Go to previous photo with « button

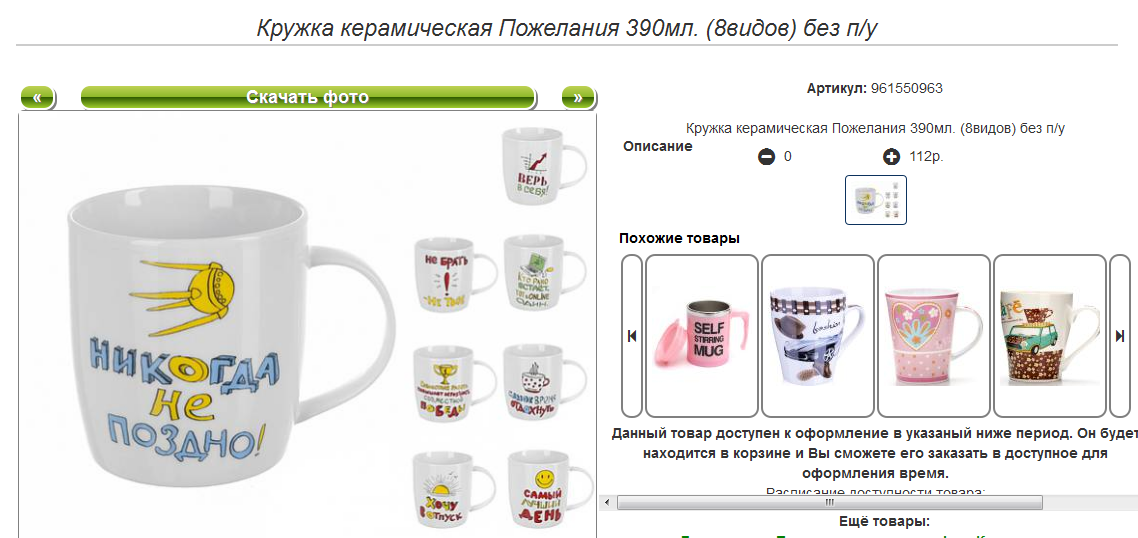click(x=37, y=97)
